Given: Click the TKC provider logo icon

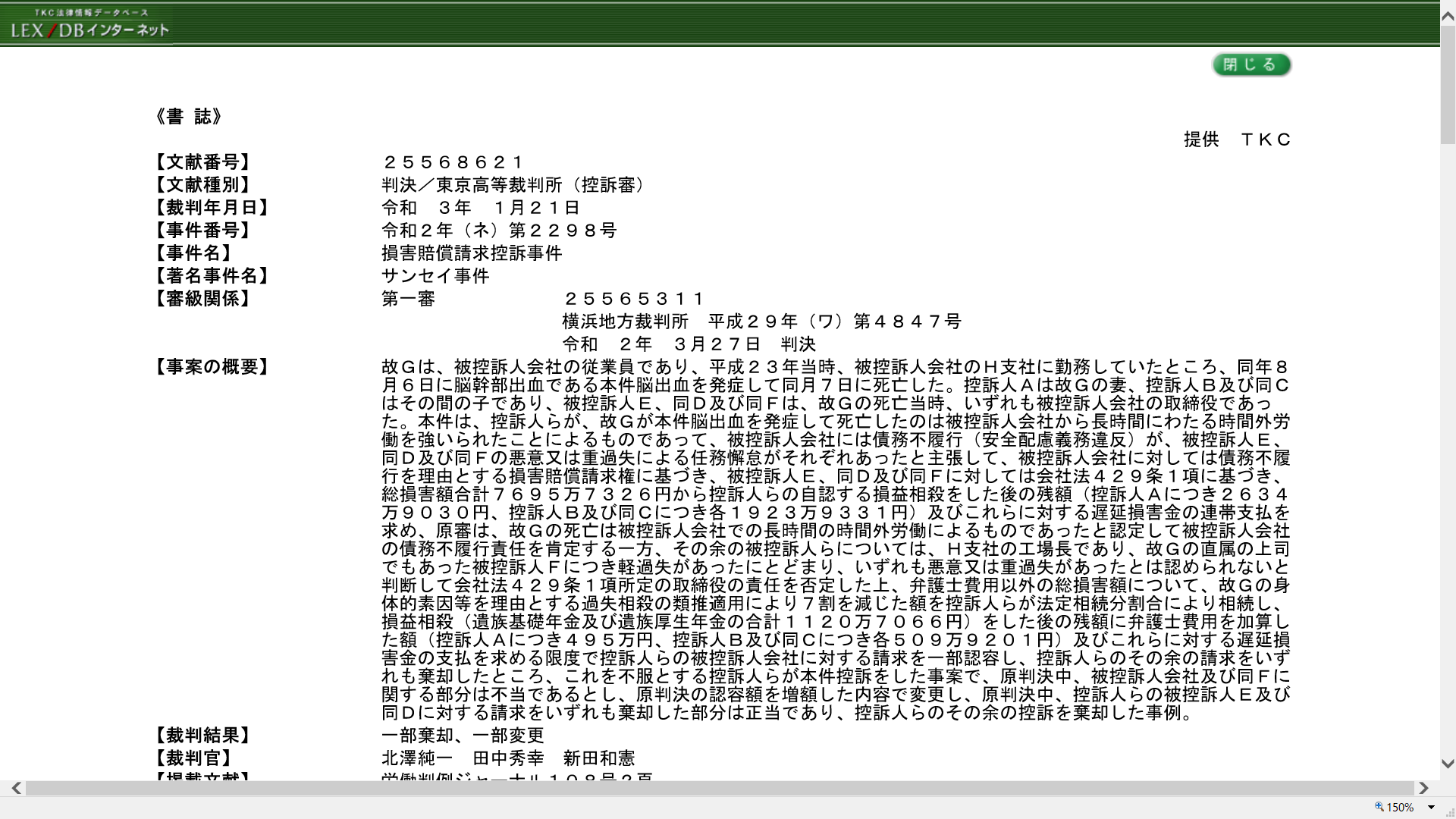Looking at the screenshot, I should coord(89,23).
